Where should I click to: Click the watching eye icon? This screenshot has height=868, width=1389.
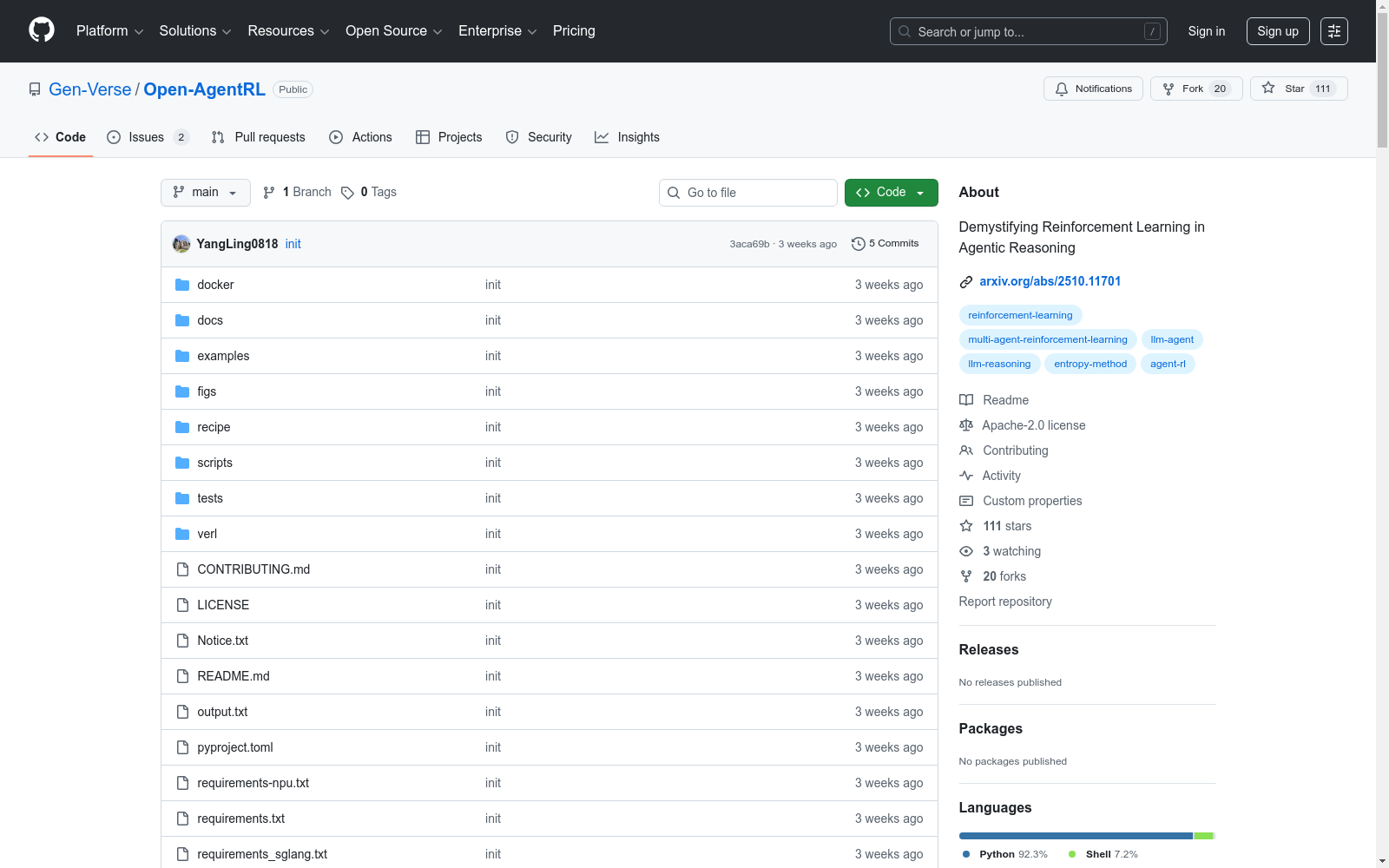tap(966, 551)
